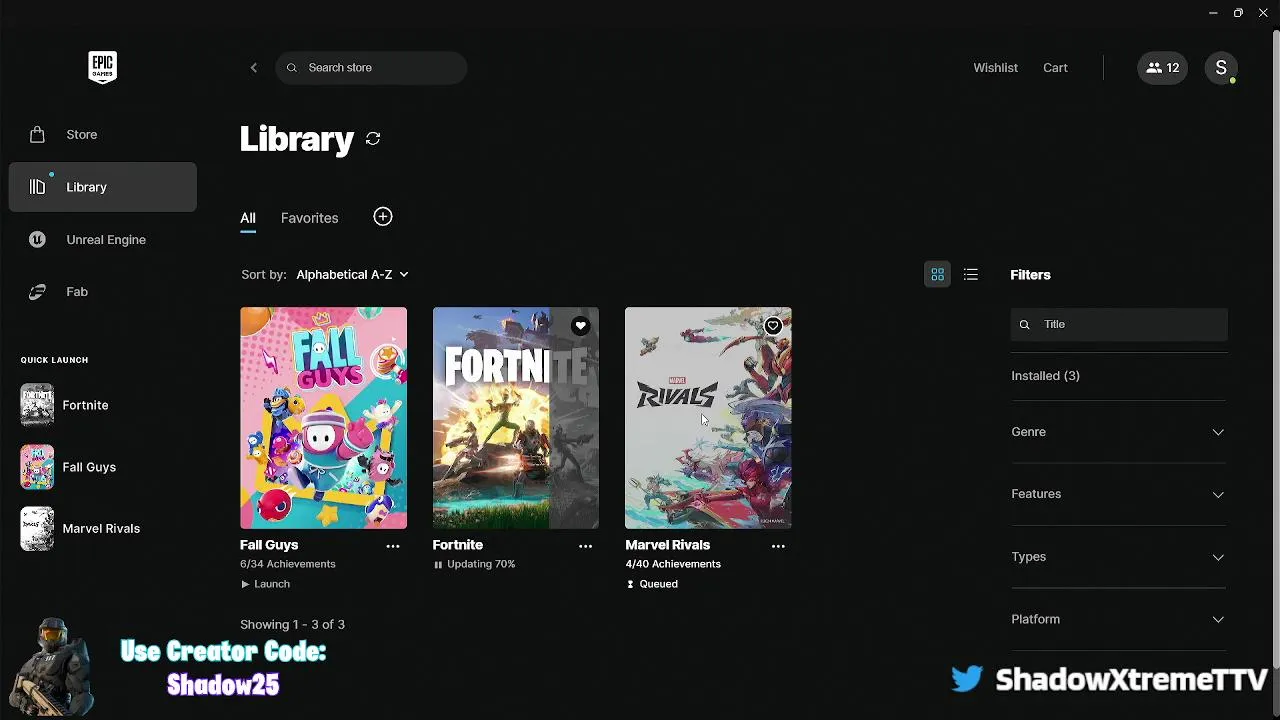Click the Epic Games logo
Image resolution: width=1280 pixels, height=720 pixels.
(102, 67)
